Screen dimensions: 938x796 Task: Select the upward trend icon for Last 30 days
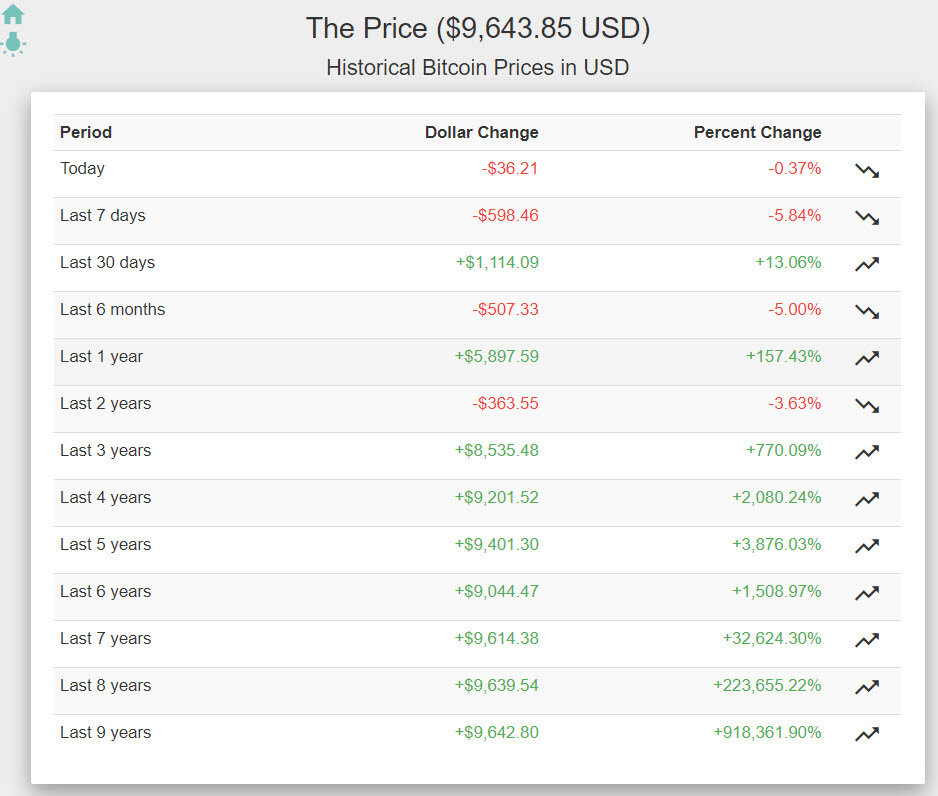click(x=866, y=264)
